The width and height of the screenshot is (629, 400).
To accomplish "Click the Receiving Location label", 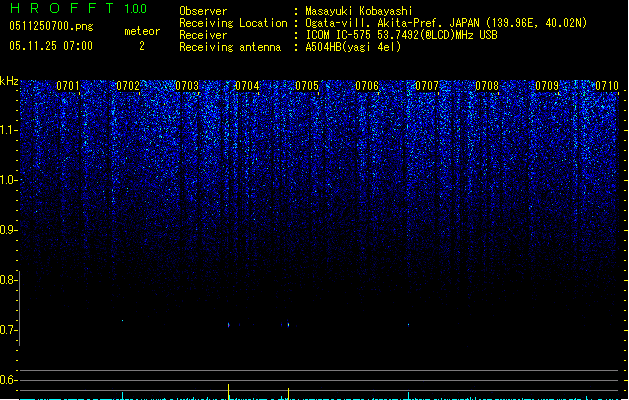I will 233,23.
